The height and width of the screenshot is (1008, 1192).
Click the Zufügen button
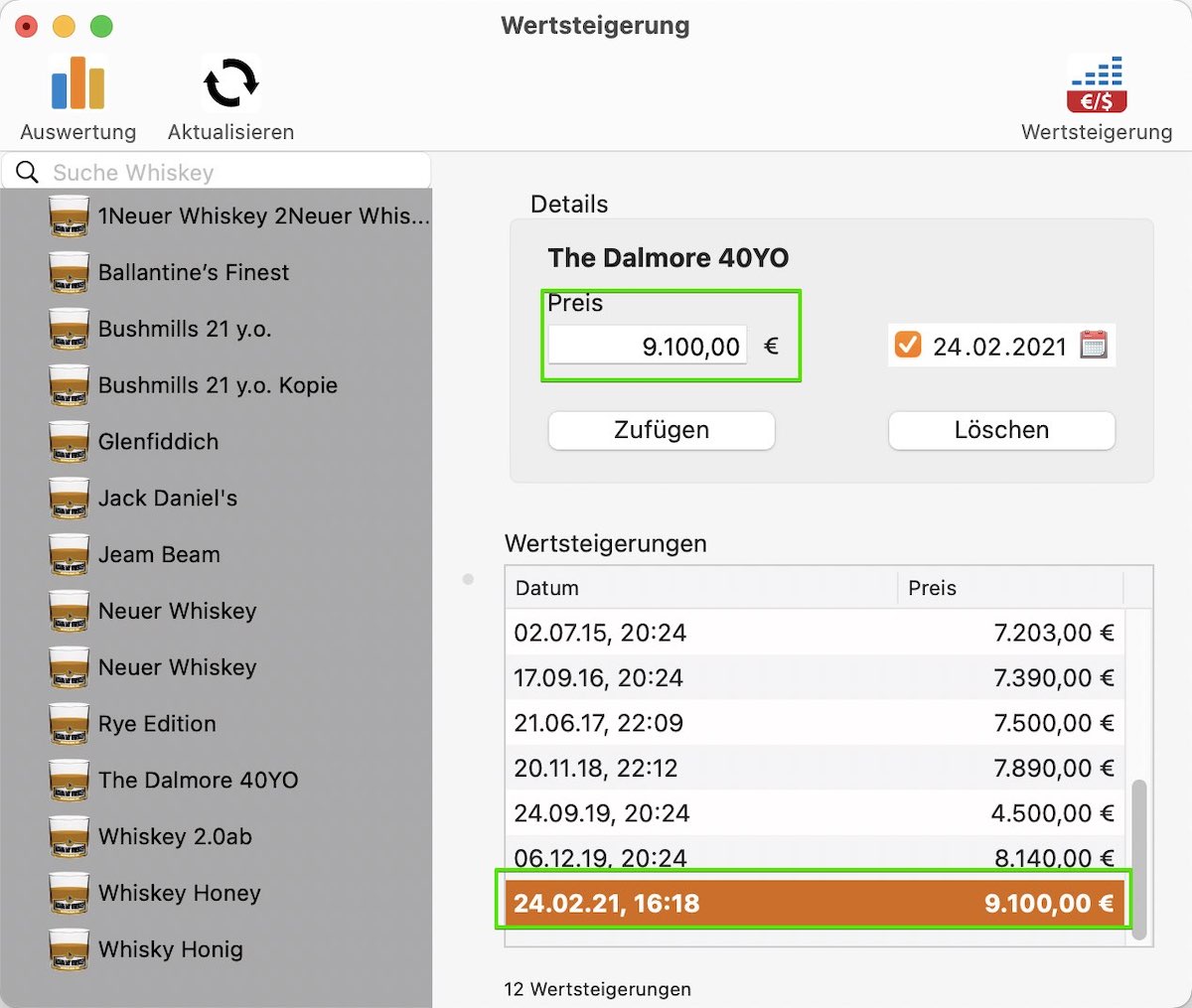coord(662,430)
